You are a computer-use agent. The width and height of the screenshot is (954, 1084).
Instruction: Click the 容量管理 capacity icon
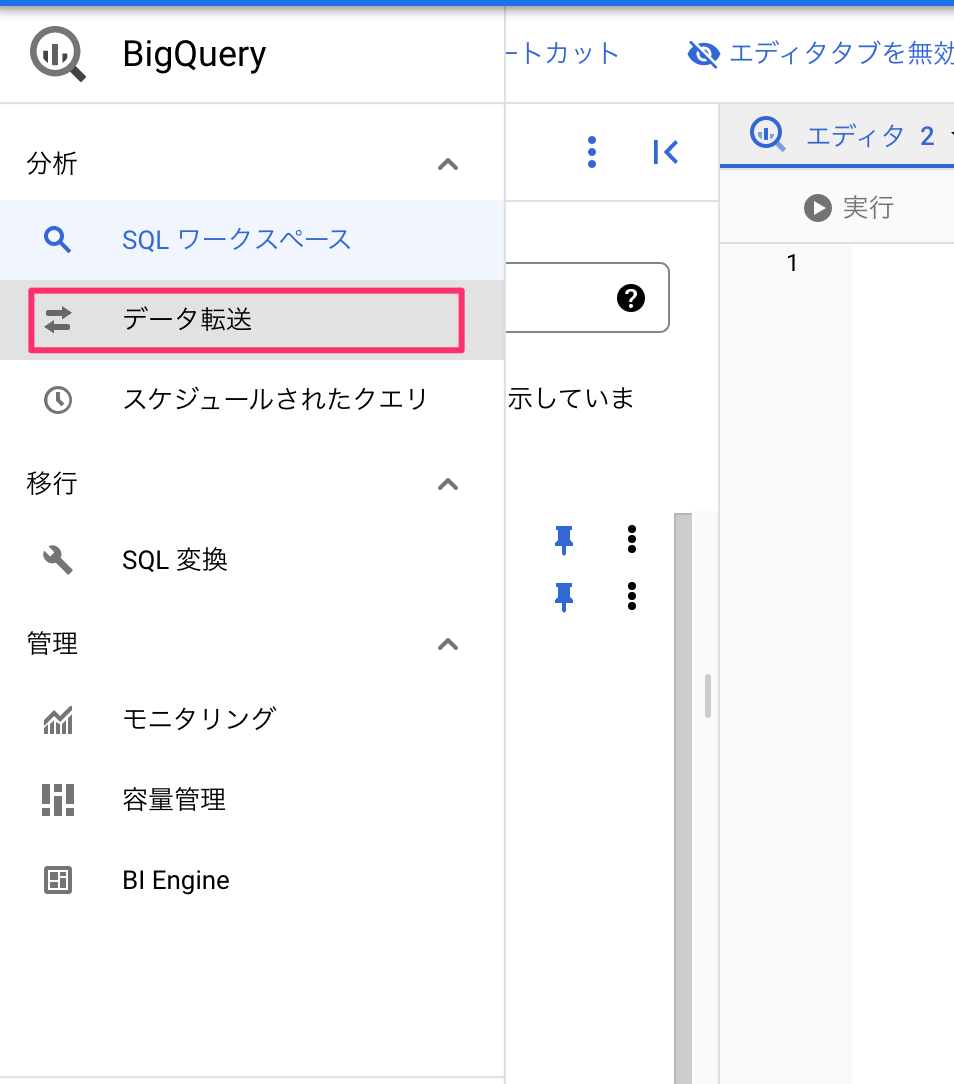click(x=57, y=800)
